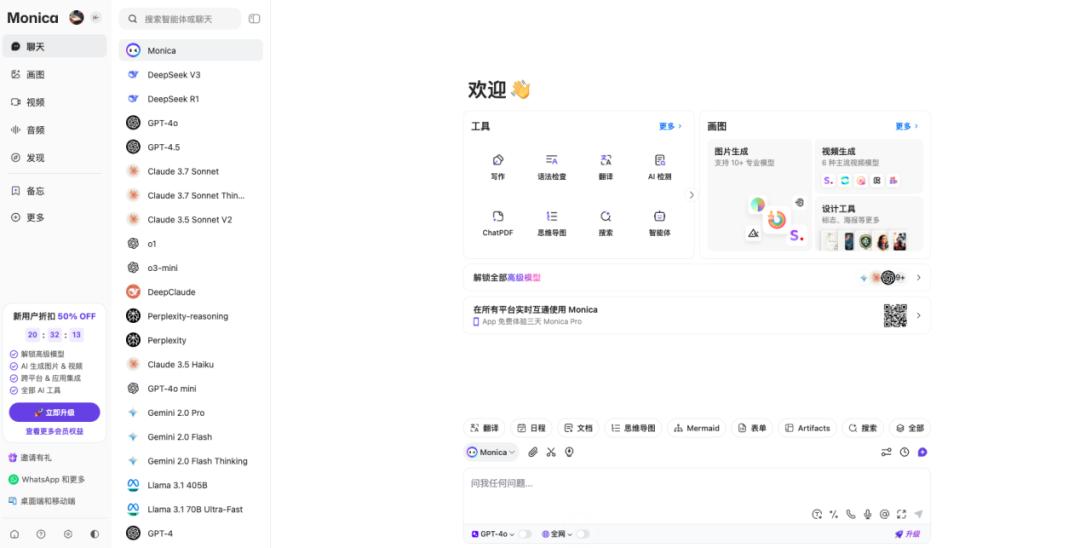The height and width of the screenshot is (548, 1080).
Task: Open 备忘 memo section
Action: 54,191
